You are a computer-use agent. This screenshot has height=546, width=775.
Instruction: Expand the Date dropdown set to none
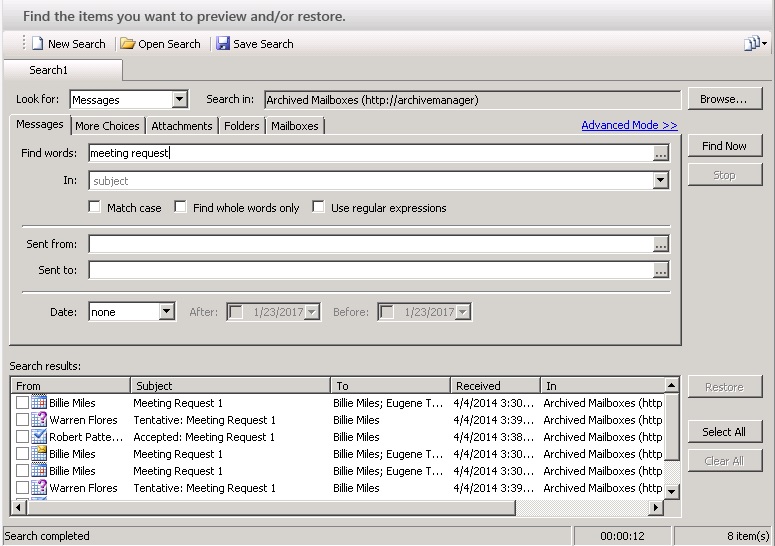(167, 312)
